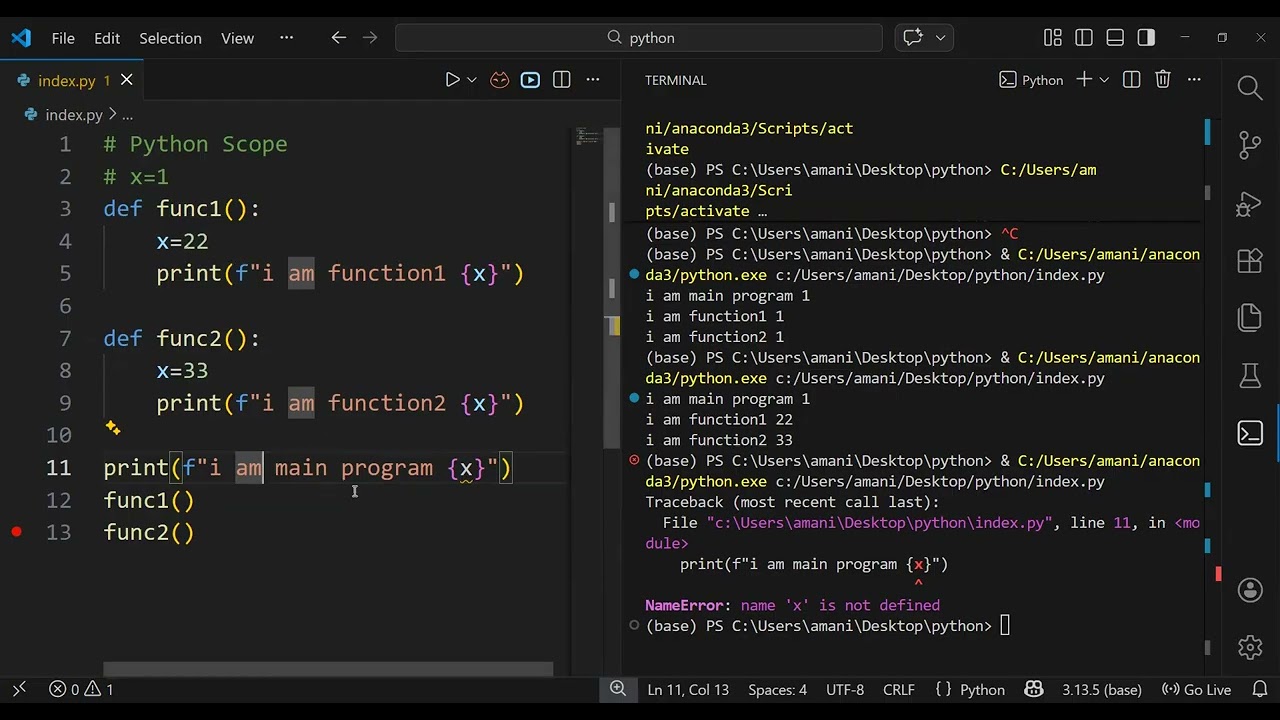Expand the breadcrumb ellipsis after index.py
This screenshot has height=720, width=1280.
click(127, 115)
